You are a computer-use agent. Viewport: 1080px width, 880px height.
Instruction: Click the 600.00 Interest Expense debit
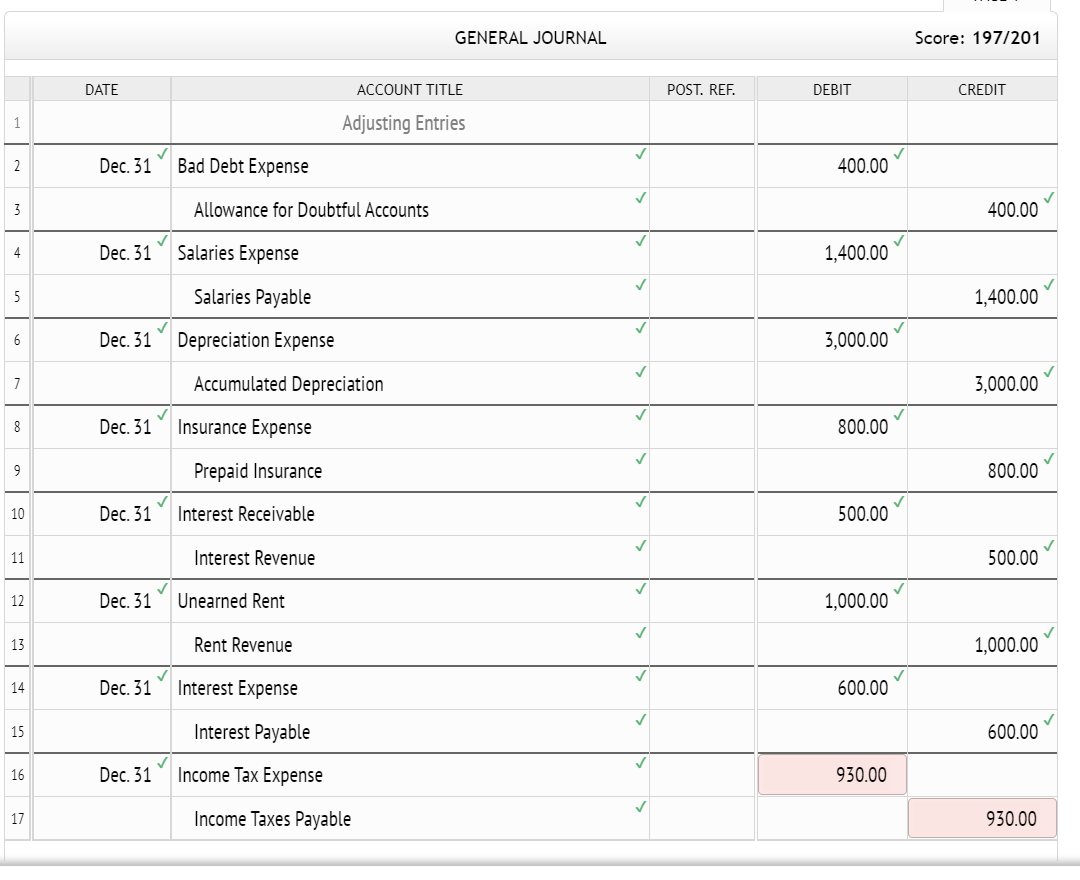(862, 689)
